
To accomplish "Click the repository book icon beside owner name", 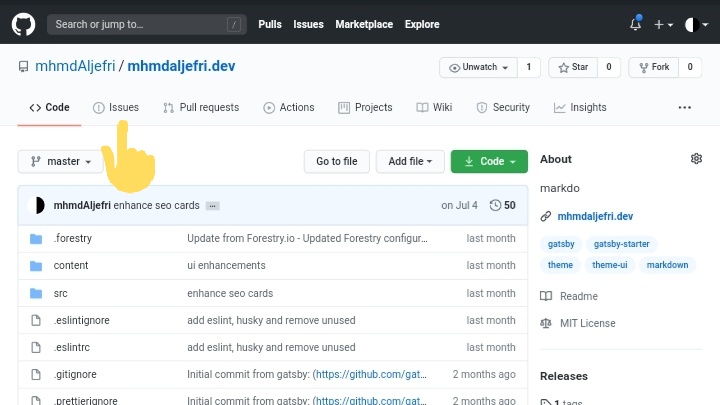I will click(23, 67).
